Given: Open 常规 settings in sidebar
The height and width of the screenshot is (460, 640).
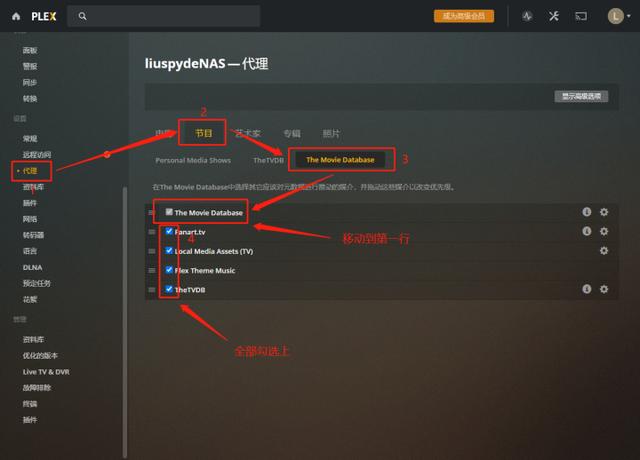Looking at the screenshot, I should (x=30, y=138).
